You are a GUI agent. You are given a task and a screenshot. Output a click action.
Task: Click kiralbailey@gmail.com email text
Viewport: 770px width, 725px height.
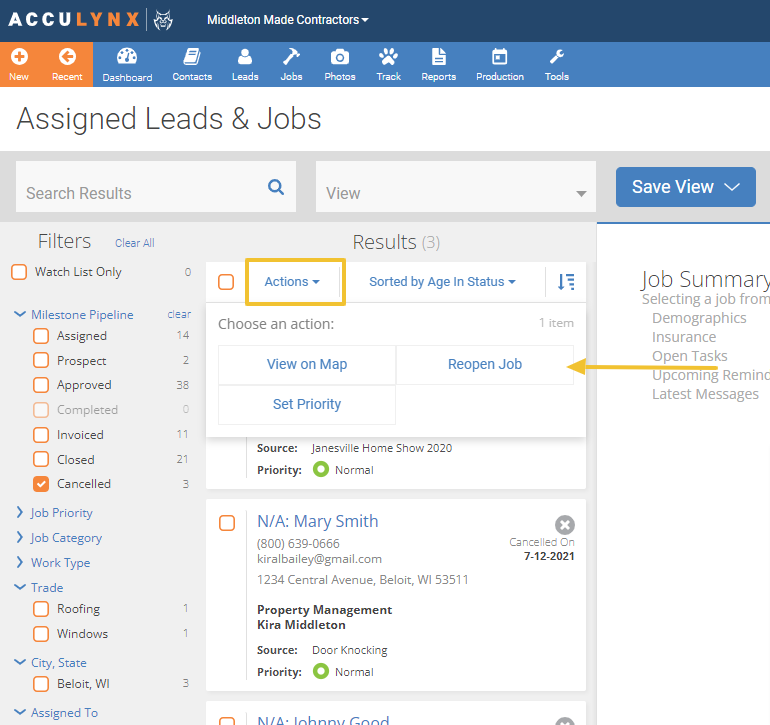(319, 559)
